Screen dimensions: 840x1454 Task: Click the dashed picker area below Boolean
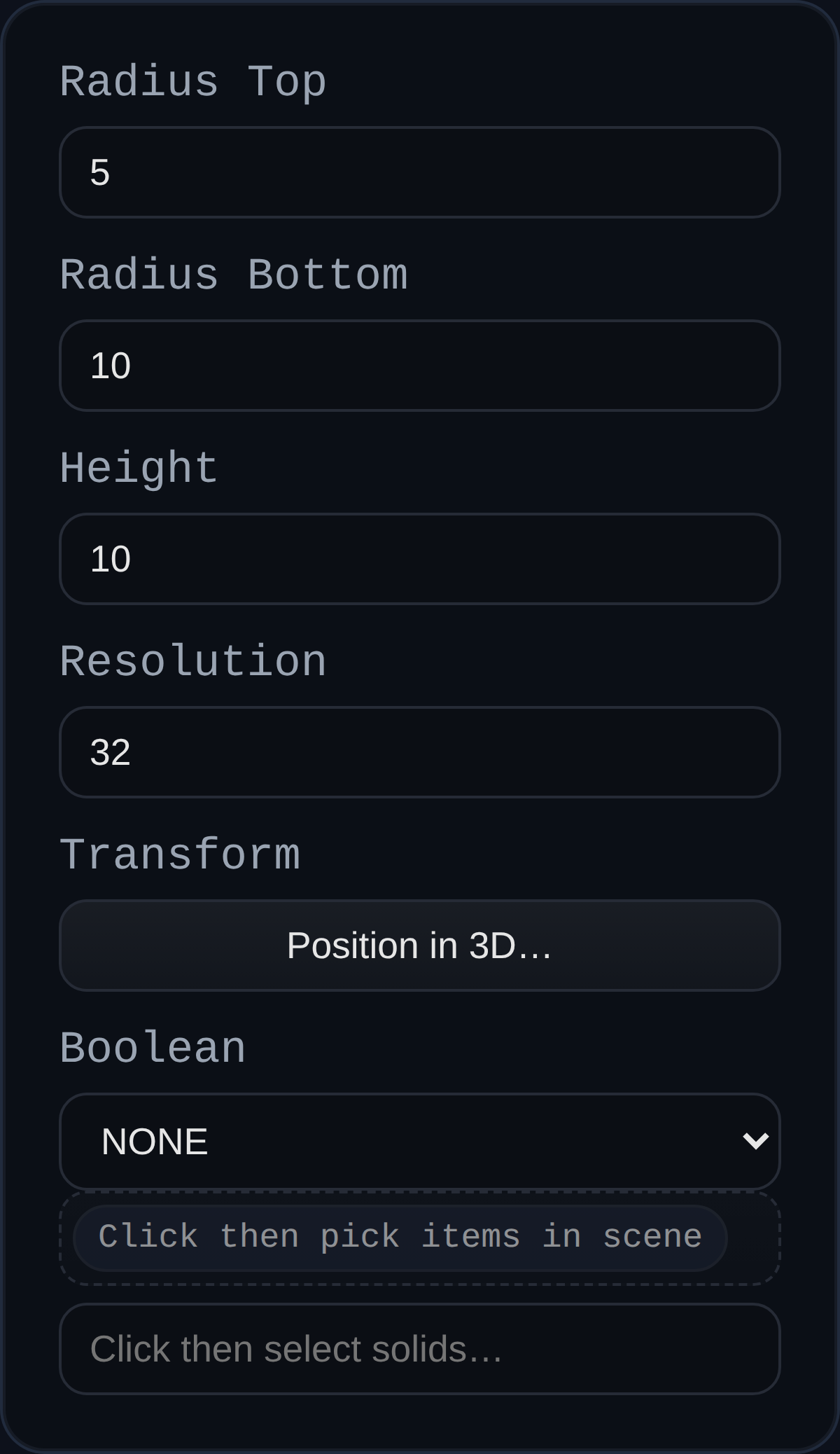coord(399,1236)
